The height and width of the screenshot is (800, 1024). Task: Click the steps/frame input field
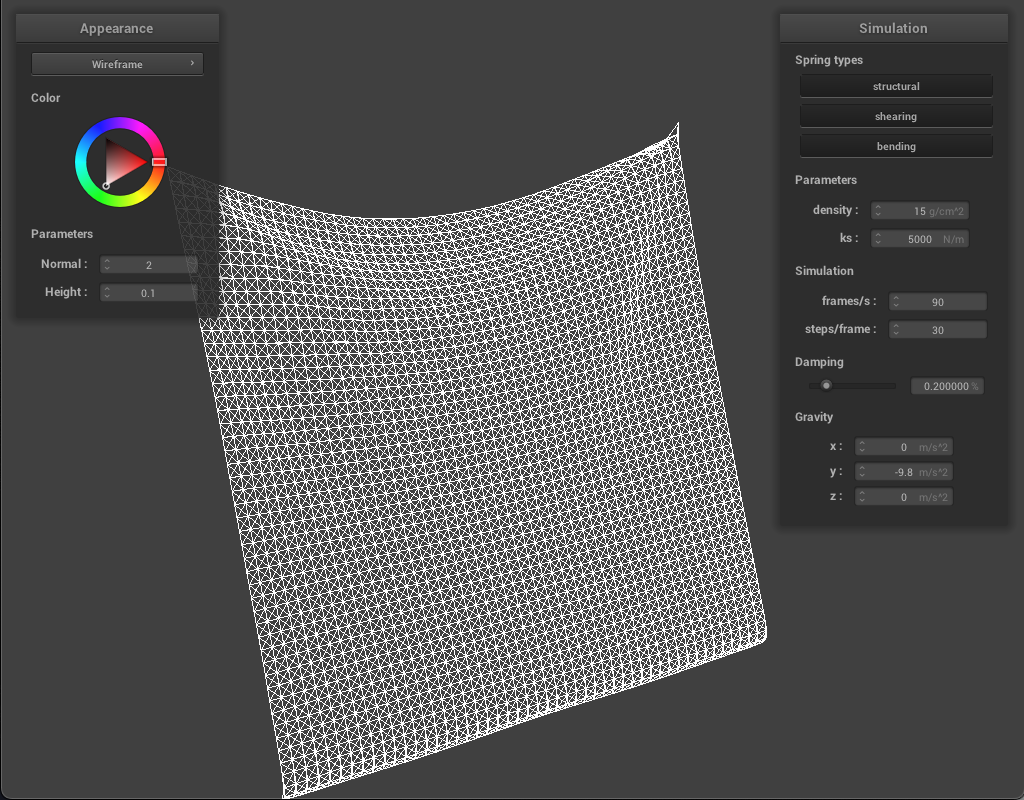pos(937,329)
